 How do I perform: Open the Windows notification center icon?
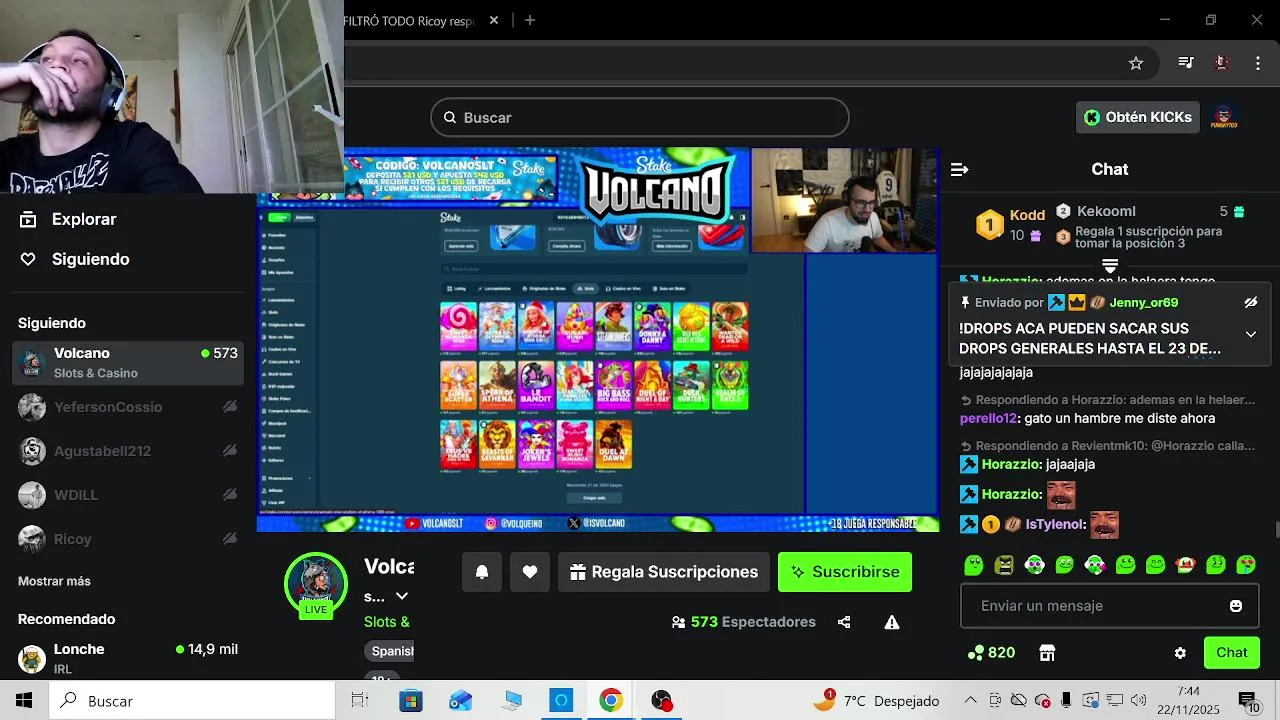(x=1248, y=701)
